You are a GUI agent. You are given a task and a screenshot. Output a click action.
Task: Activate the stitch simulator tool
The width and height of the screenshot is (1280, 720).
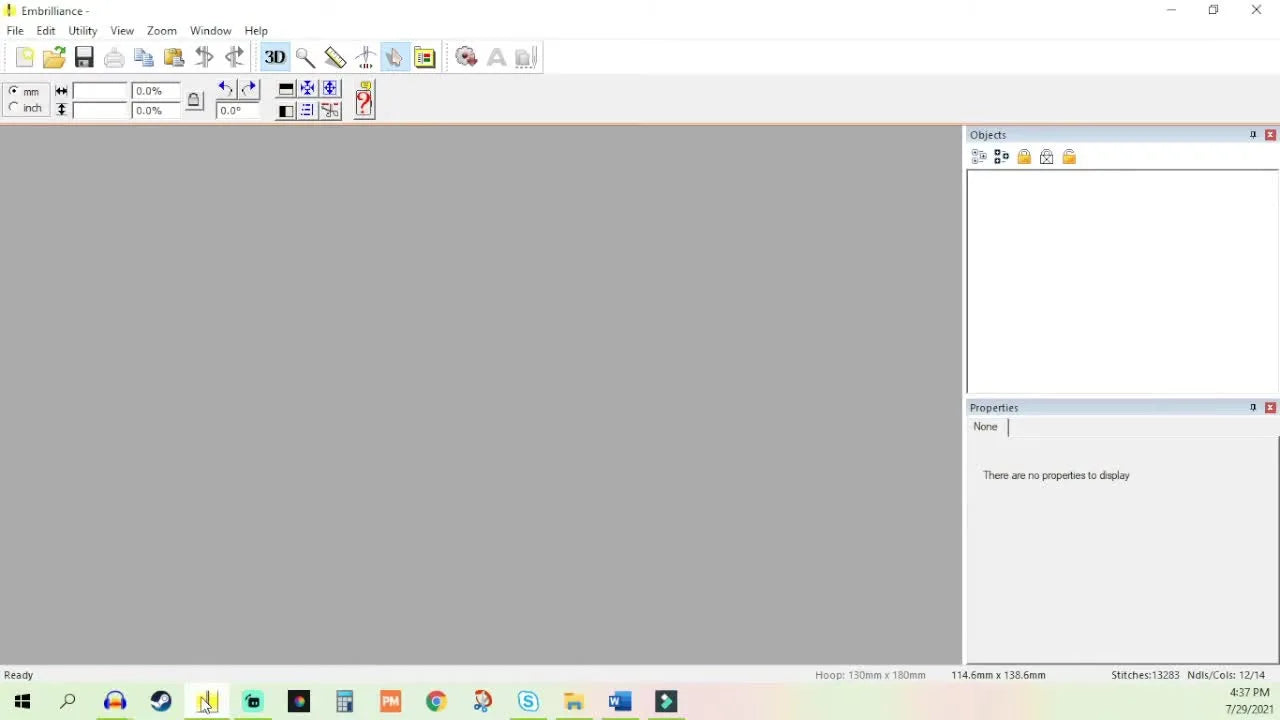pyautogui.click(x=365, y=57)
